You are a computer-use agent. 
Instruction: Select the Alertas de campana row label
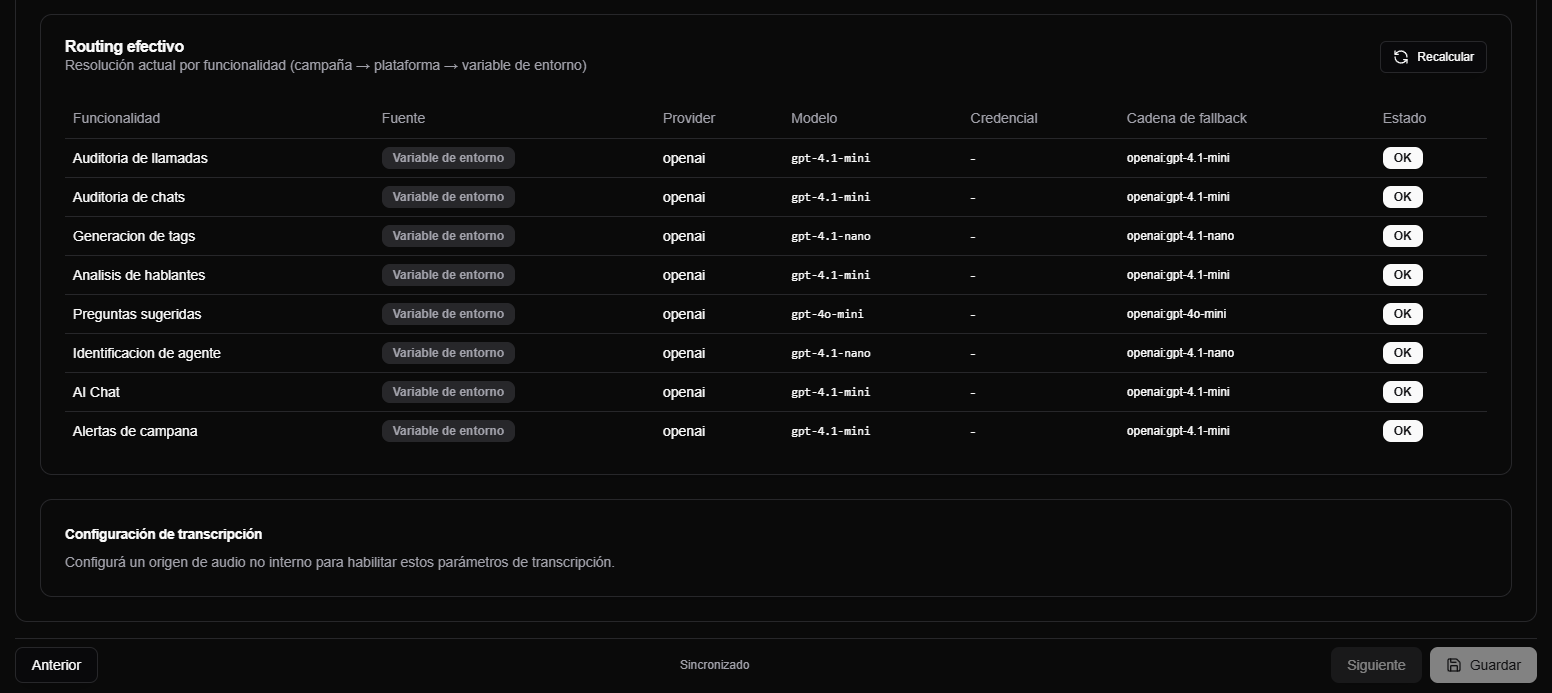tap(135, 431)
